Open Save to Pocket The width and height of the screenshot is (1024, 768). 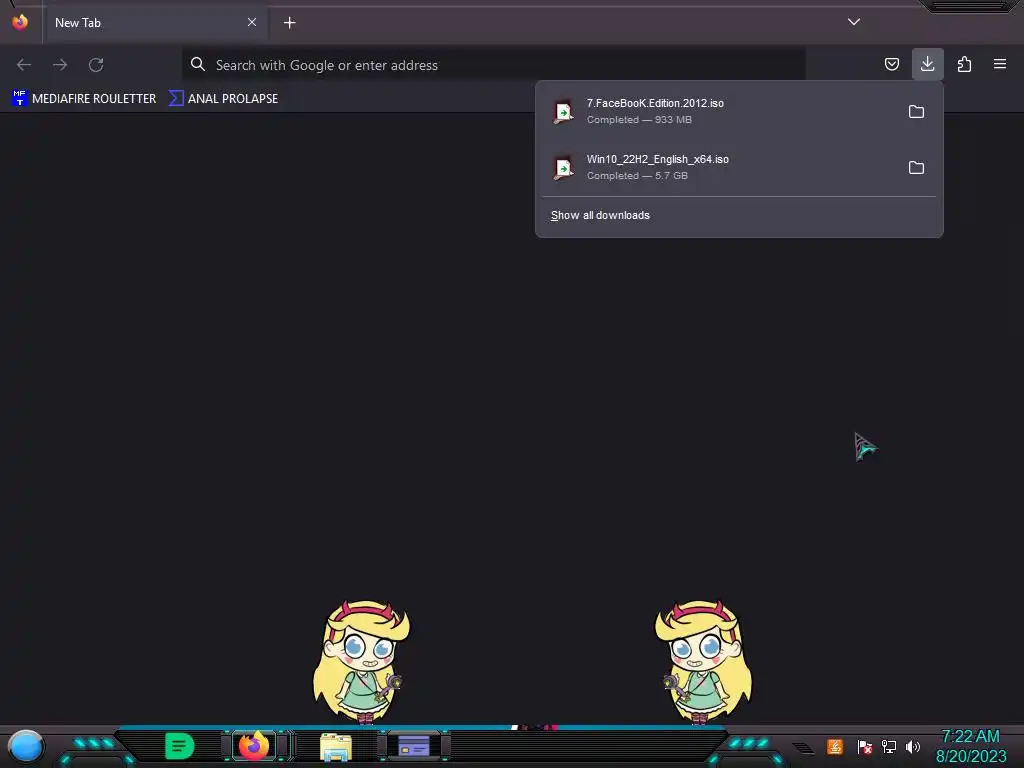pos(891,64)
